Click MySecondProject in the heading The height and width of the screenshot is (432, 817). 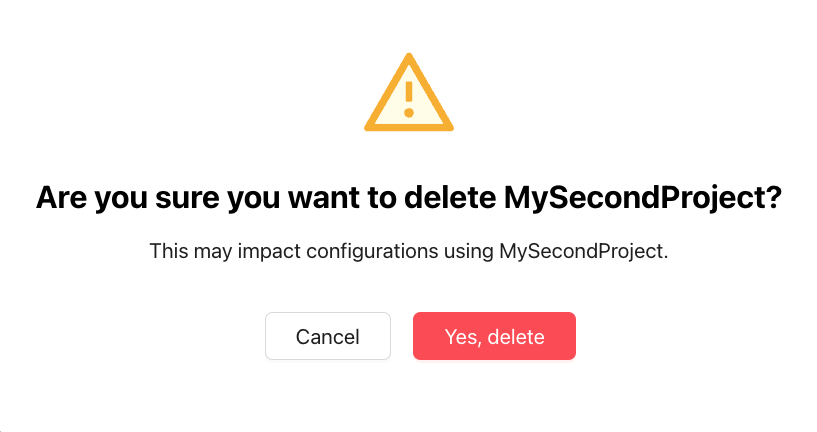tap(637, 198)
